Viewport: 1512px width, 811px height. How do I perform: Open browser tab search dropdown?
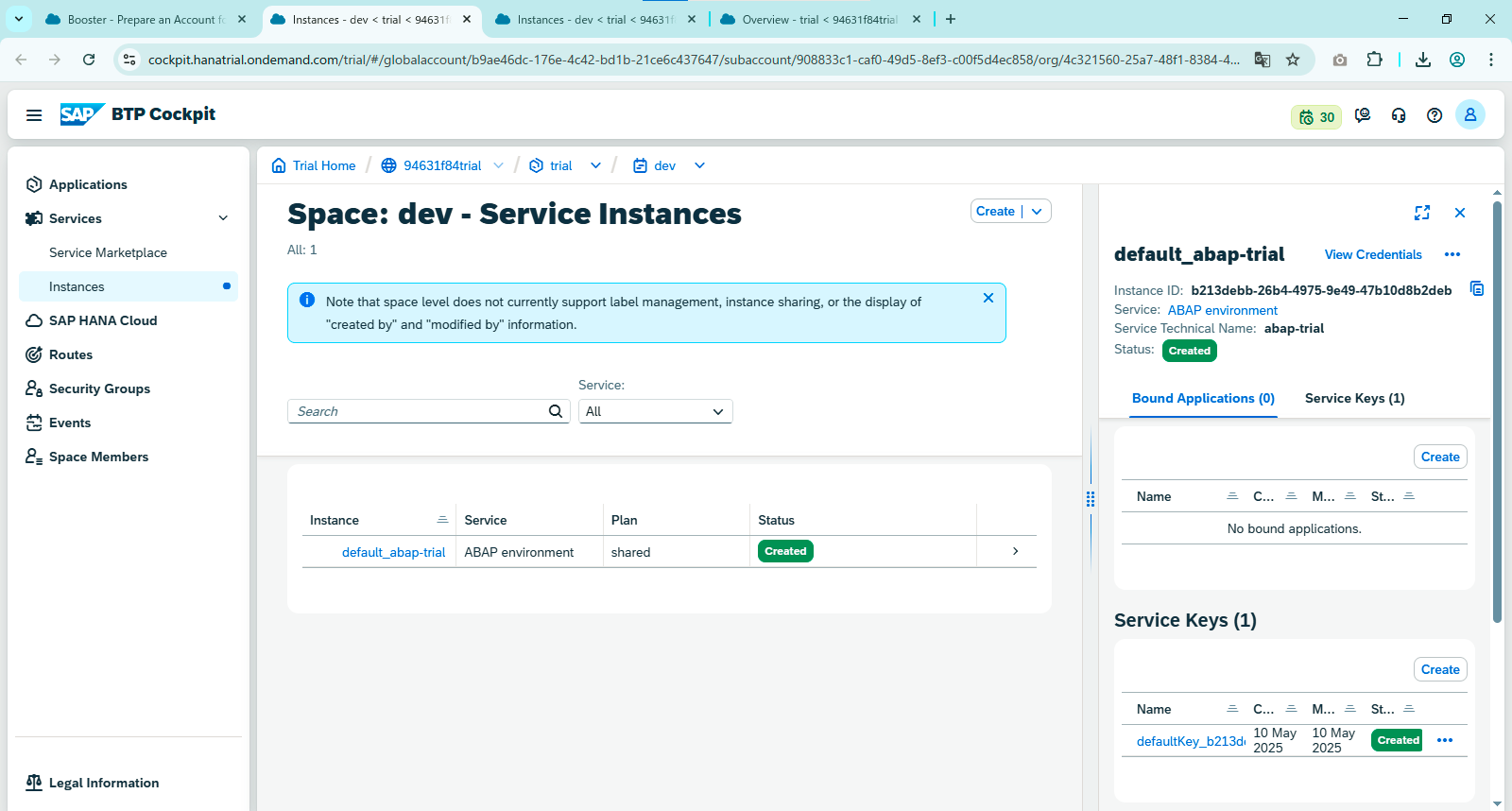(x=19, y=19)
